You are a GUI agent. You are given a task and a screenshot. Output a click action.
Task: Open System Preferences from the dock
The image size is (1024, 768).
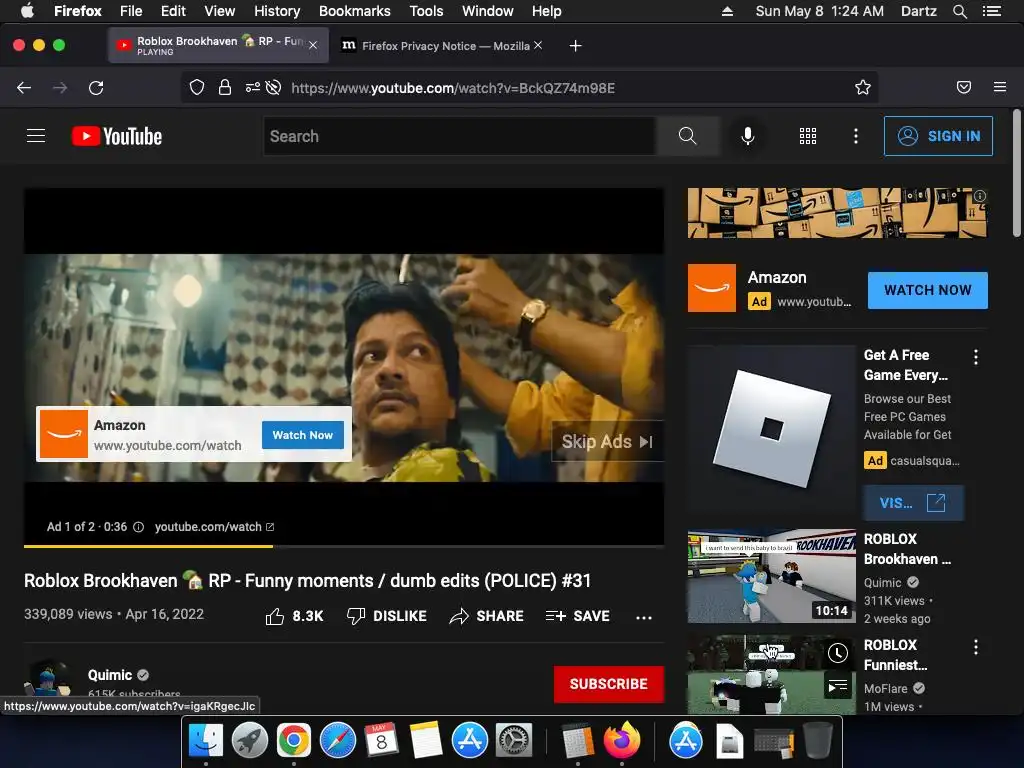(x=514, y=741)
